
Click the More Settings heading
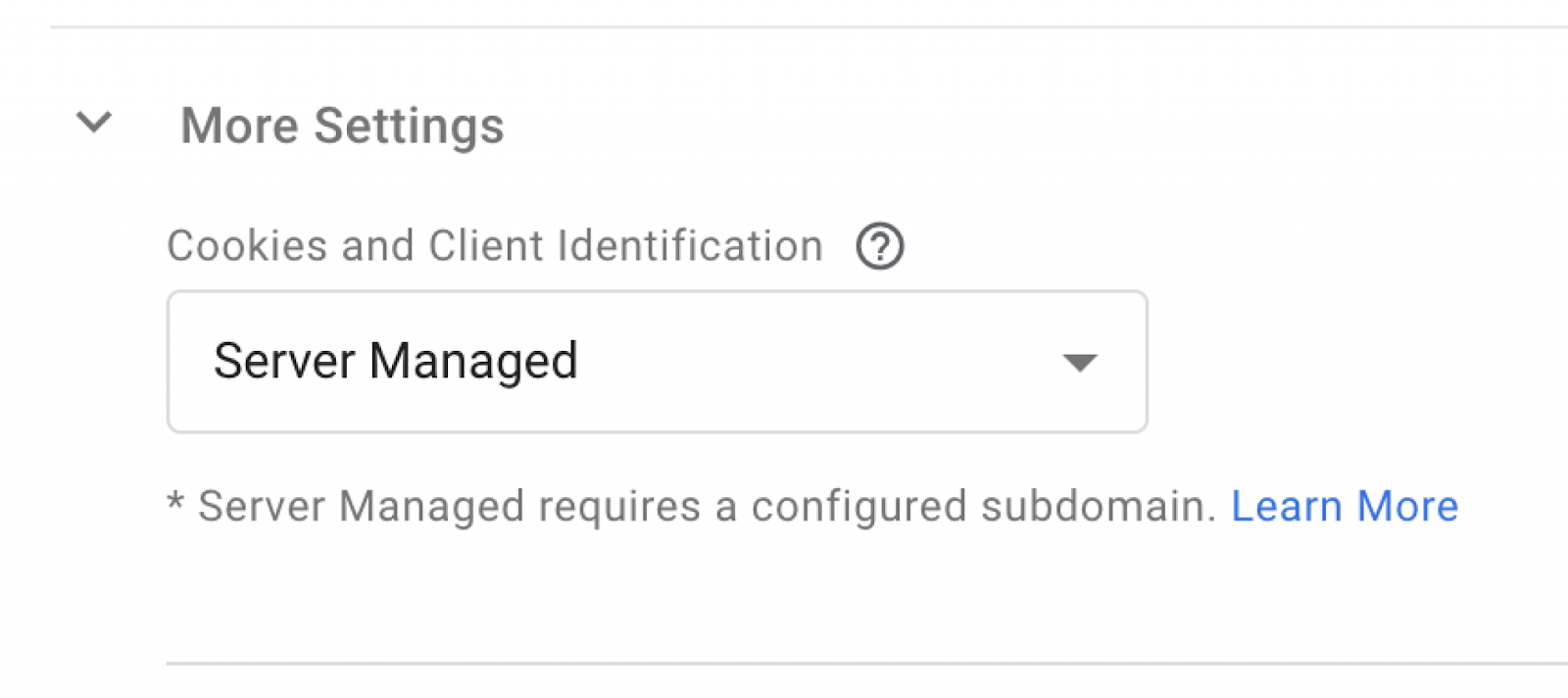click(342, 125)
